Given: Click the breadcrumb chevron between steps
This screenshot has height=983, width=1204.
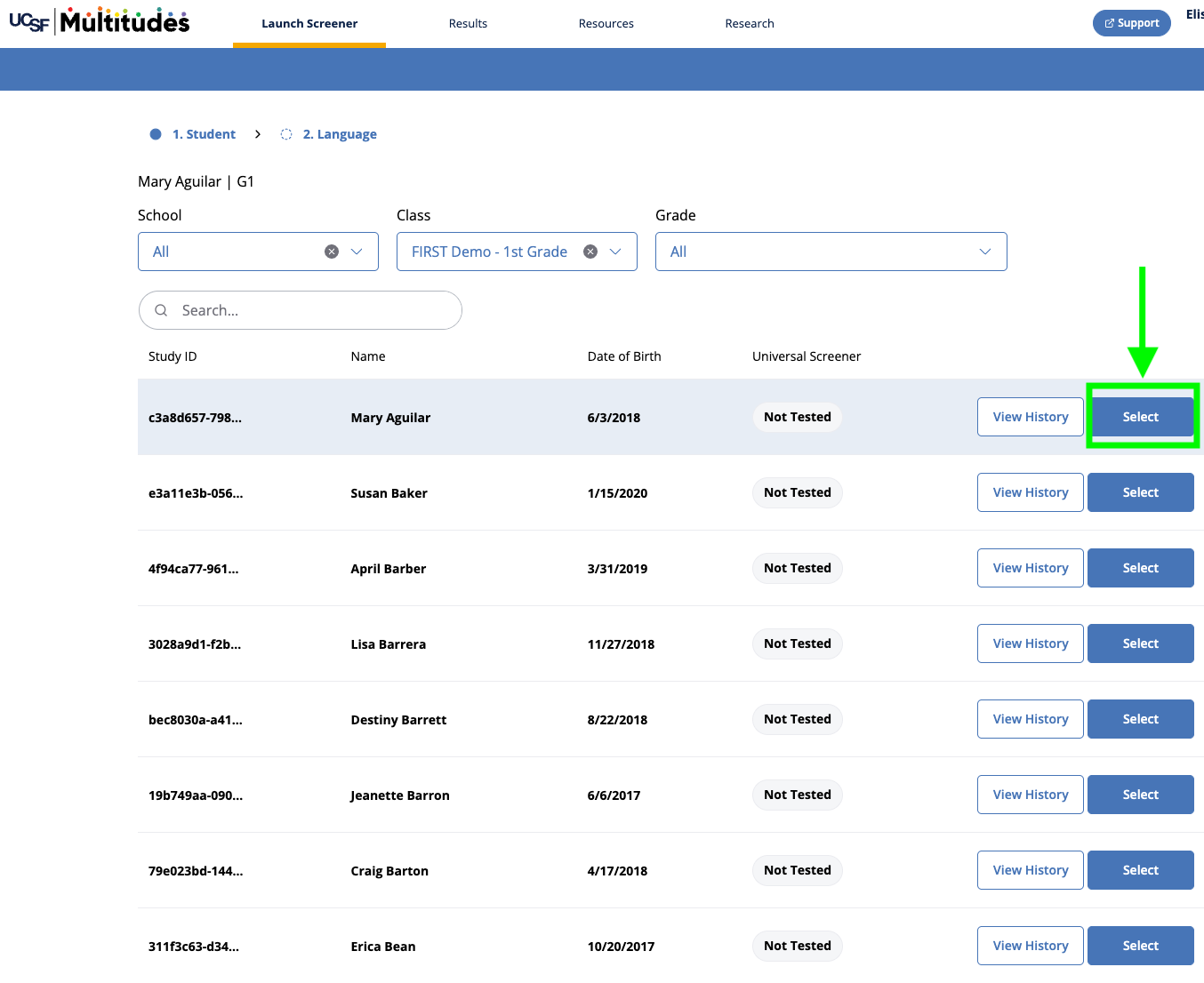Looking at the screenshot, I should coord(258,134).
